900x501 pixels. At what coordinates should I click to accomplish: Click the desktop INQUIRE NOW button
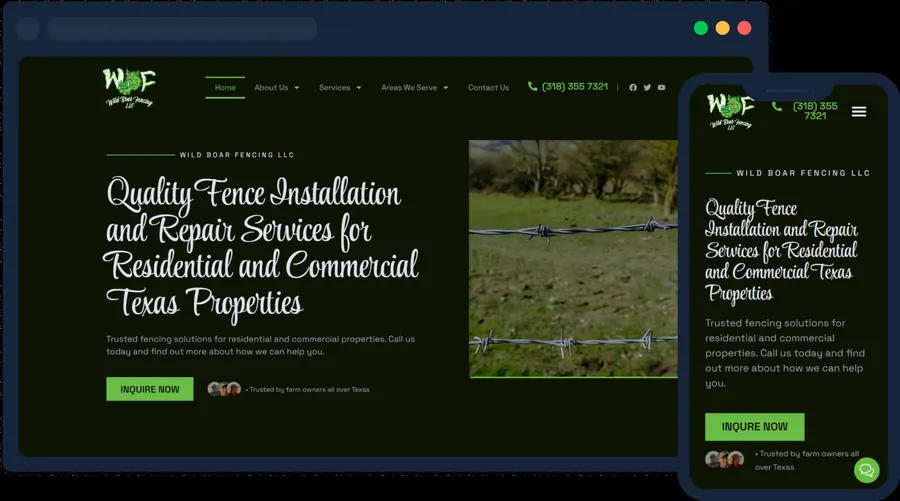150,389
